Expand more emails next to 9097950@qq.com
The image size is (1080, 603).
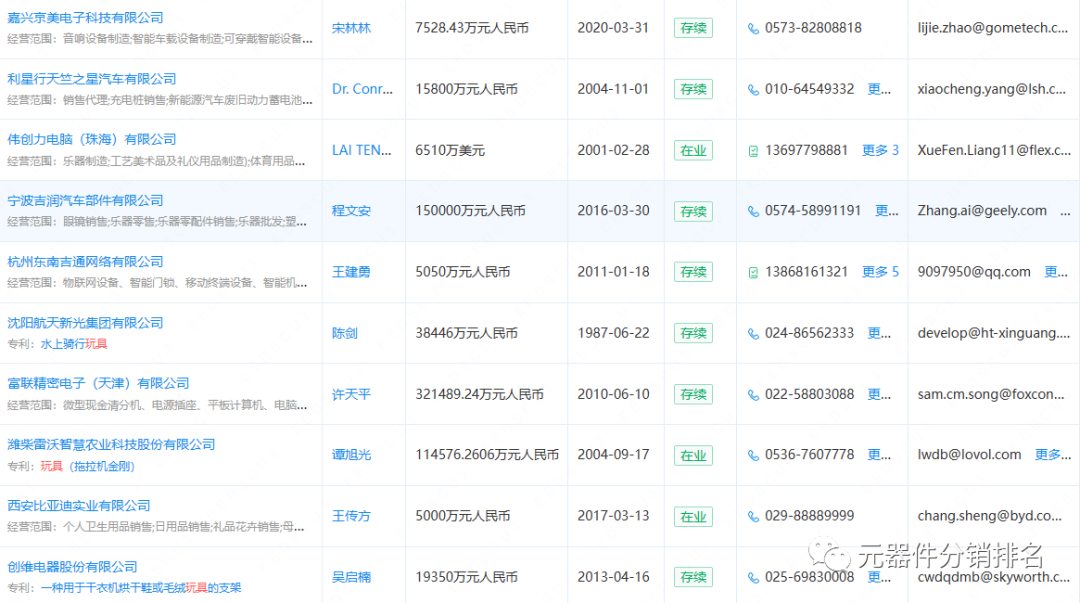(x=1056, y=272)
